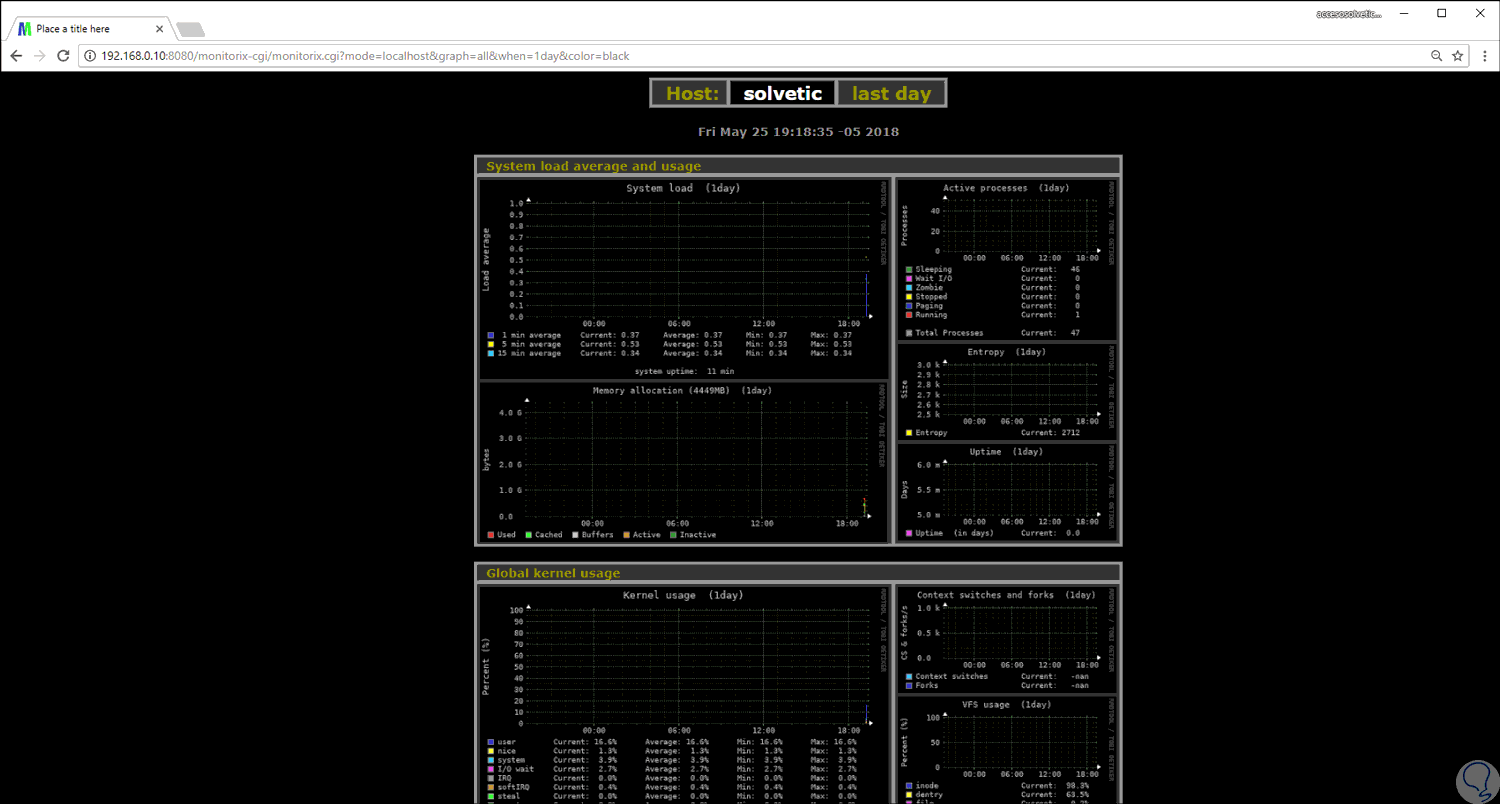Screen dimensions: 1500x804
Task: Click the 'inode' VFS legend label
Action: click(x=929, y=786)
